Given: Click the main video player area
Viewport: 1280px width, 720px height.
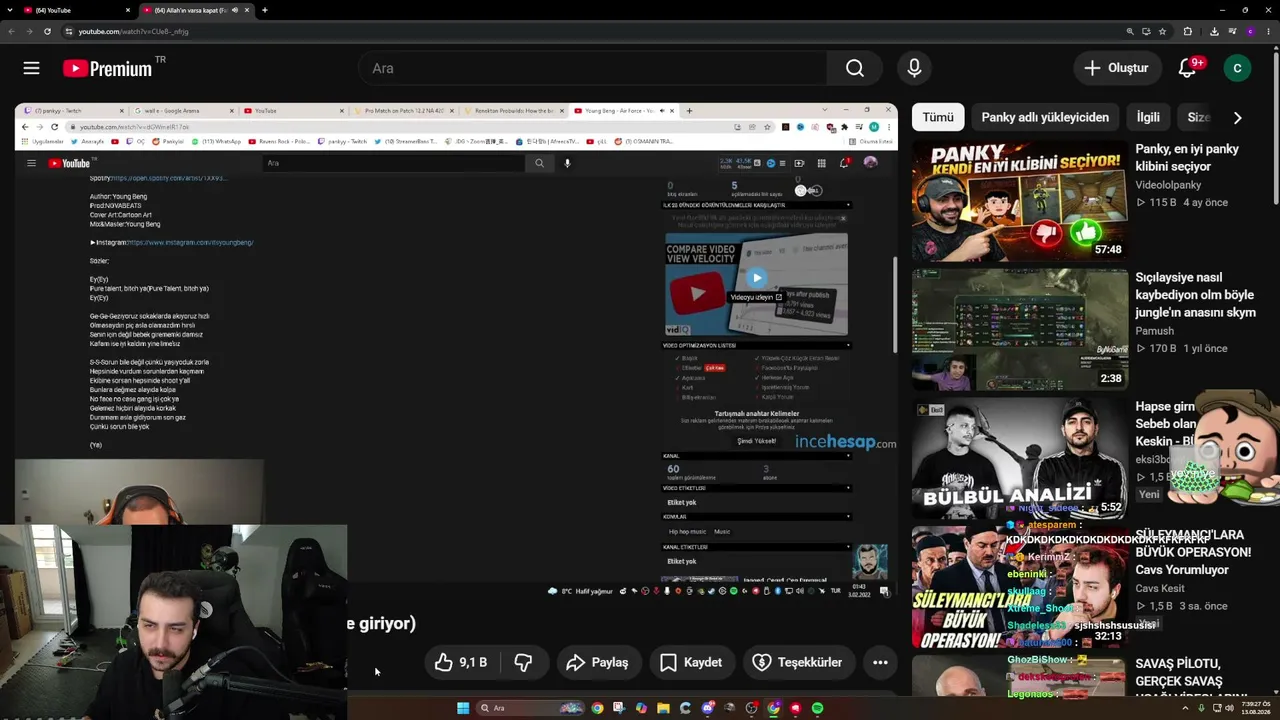Looking at the screenshot, I should point(456,350).
